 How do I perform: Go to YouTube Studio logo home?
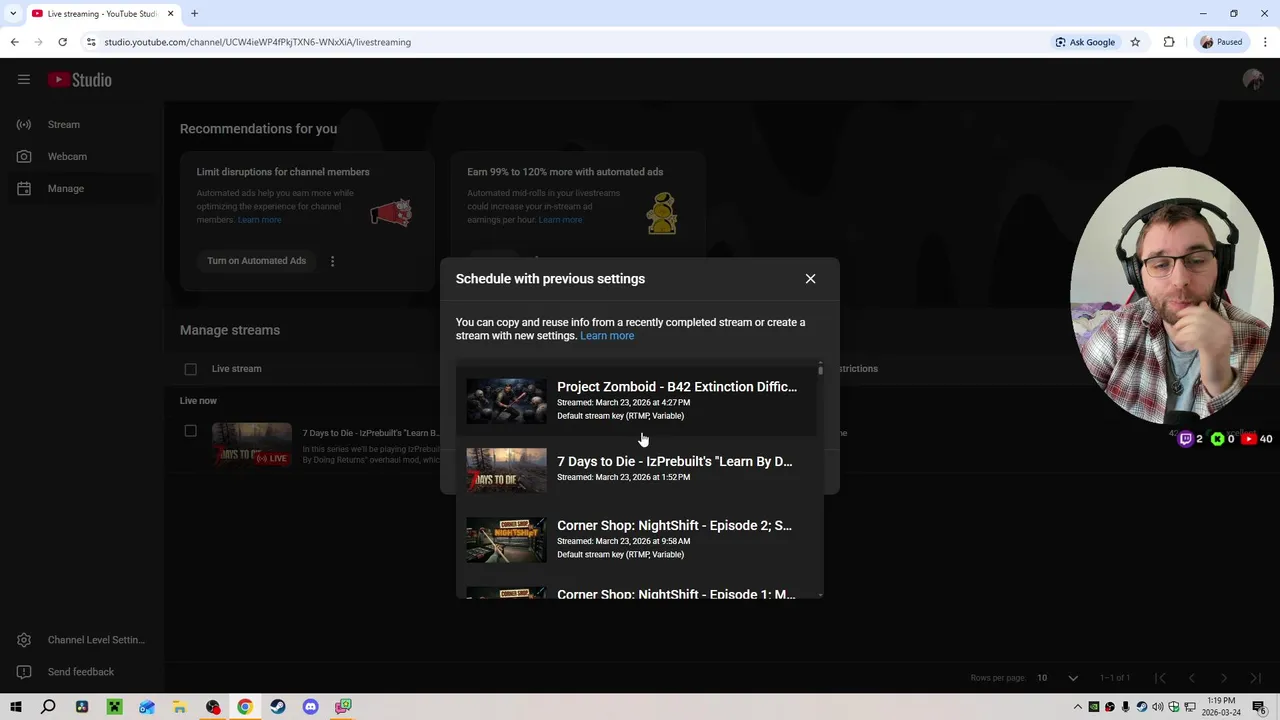(80, 80)
